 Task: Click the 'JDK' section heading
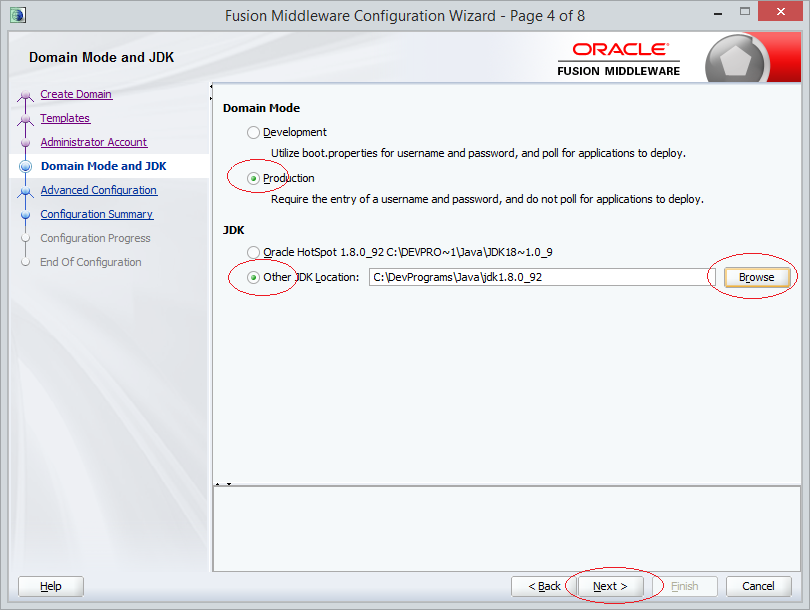click(x=233, y=230)
